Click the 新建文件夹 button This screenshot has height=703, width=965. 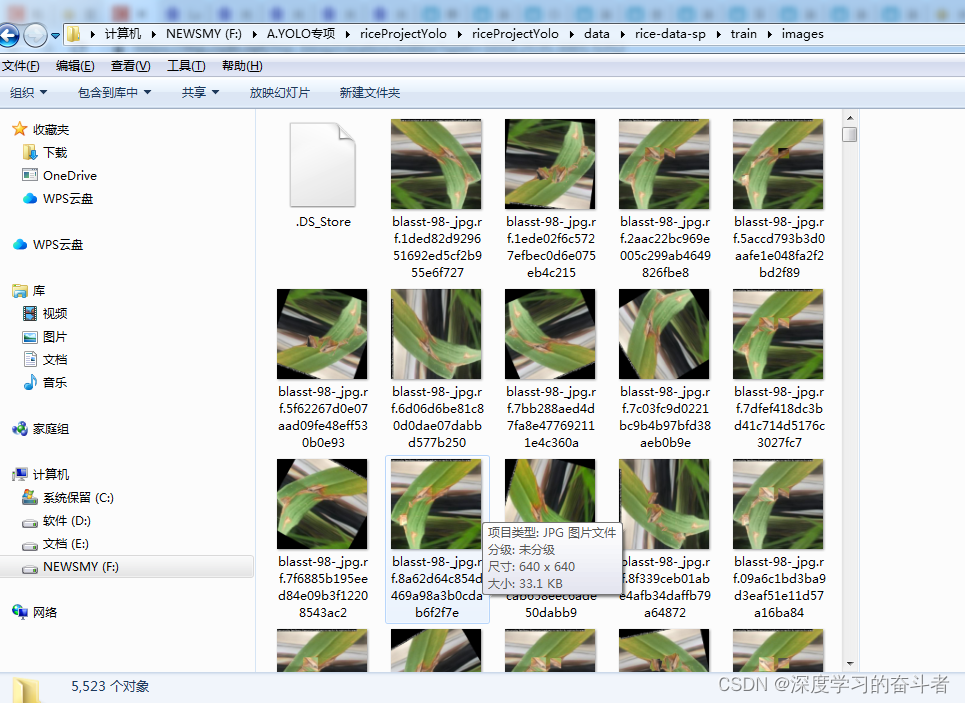(369, 92)
